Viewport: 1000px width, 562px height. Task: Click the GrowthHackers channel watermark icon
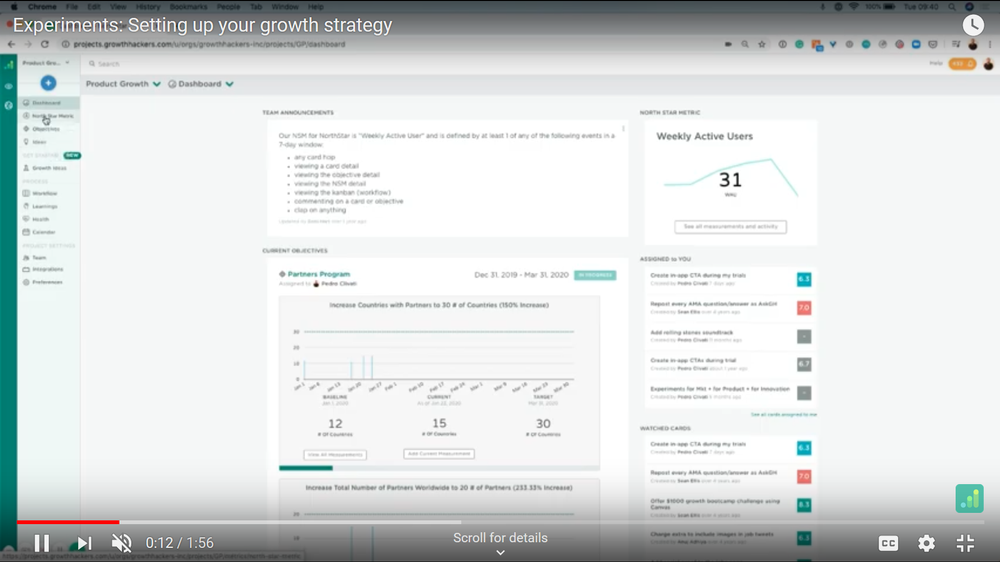[x=969, y=498]
